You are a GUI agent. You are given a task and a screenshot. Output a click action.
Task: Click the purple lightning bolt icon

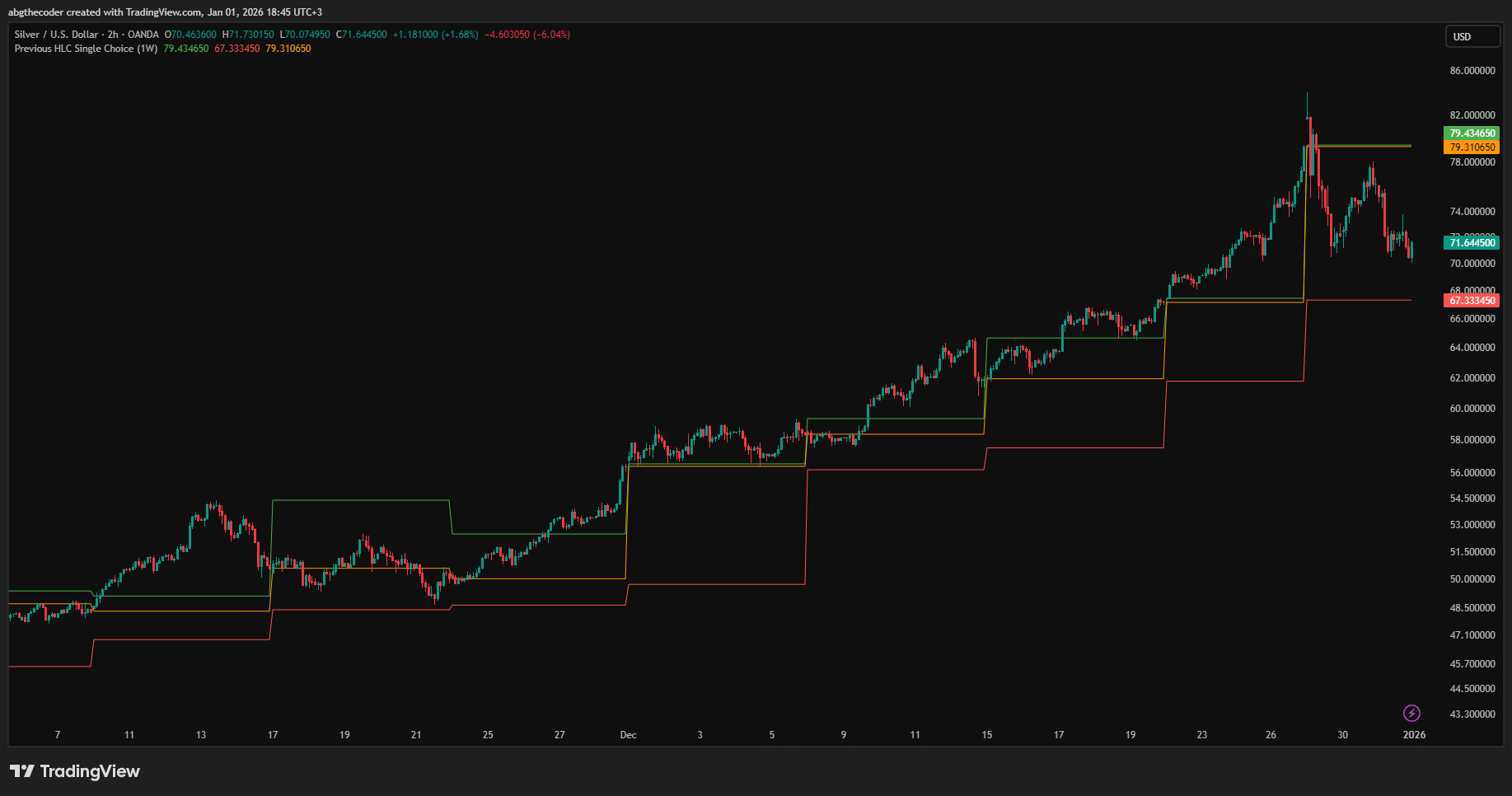click(x=1411, y=713)
